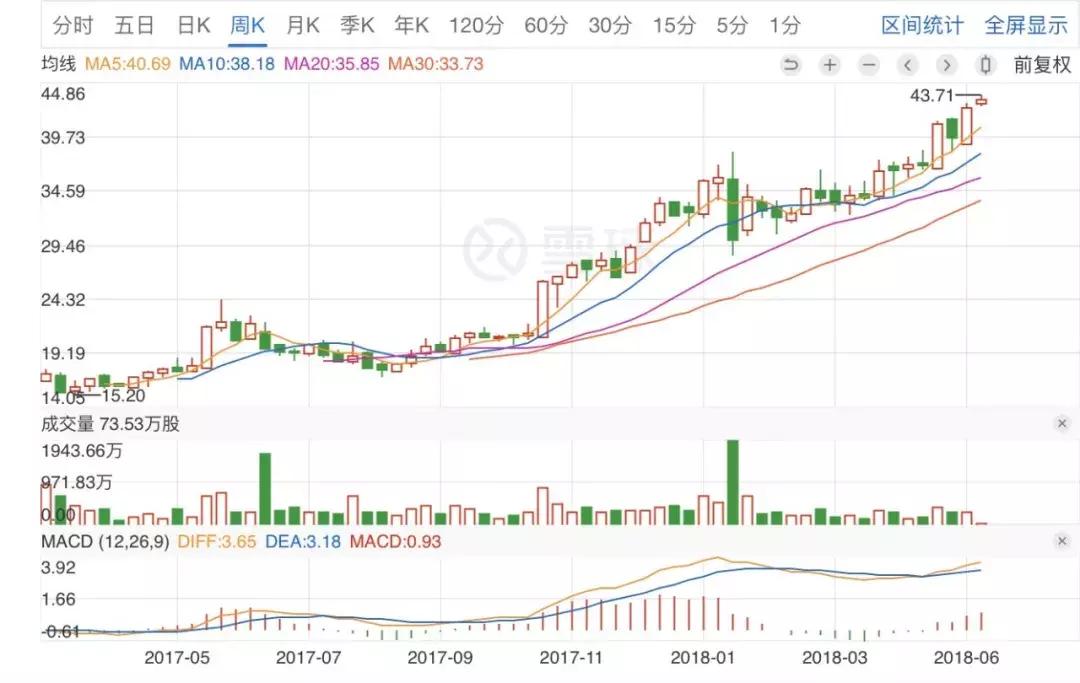1080x683 pixels.
Task: Enter fullscreen via 全屏显示
Action: tap(1025, 24)
